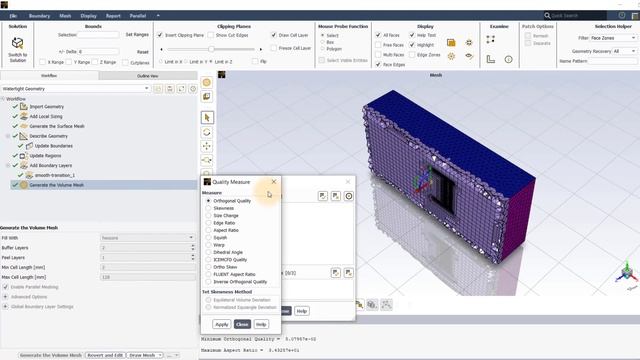The height and width of the screenshot is (360, 640).
Task: Toggle the Draw Cell Layer checkbox
Action: pos(273,35)
